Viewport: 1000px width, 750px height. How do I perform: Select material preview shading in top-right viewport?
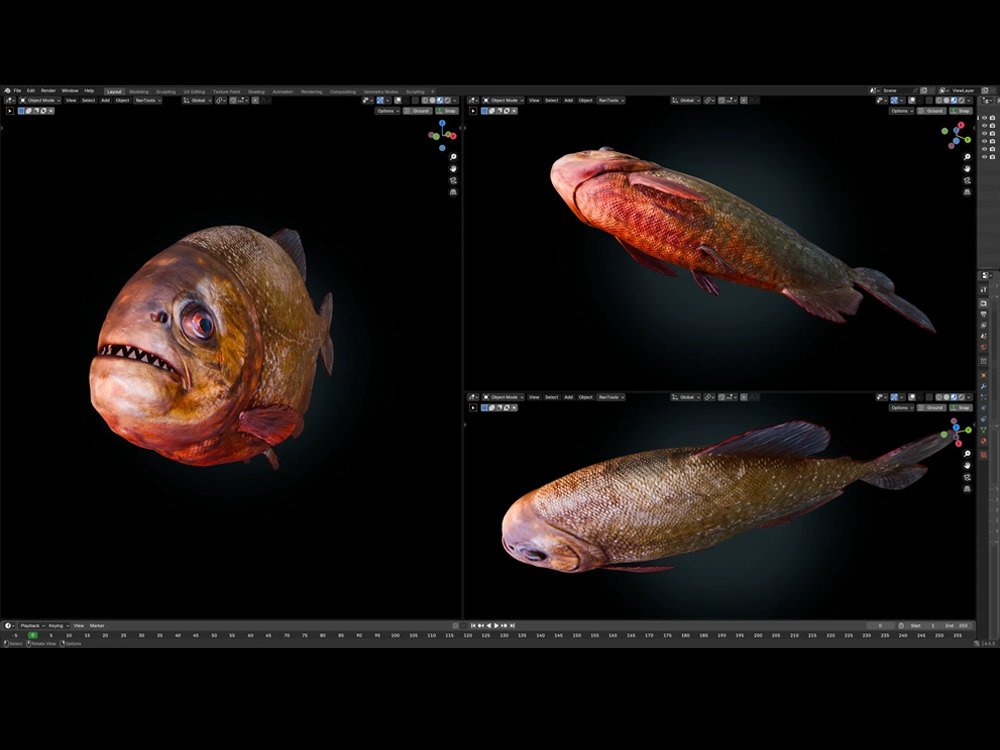pos(953,100)
